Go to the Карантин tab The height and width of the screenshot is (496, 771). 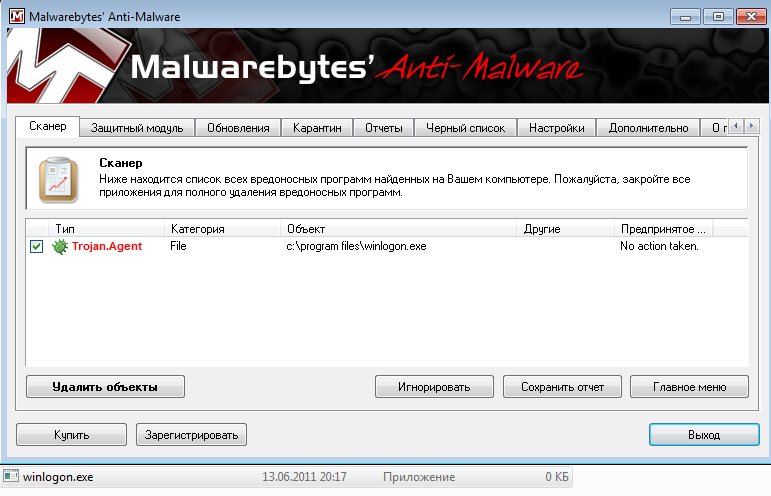coord(317,128)
